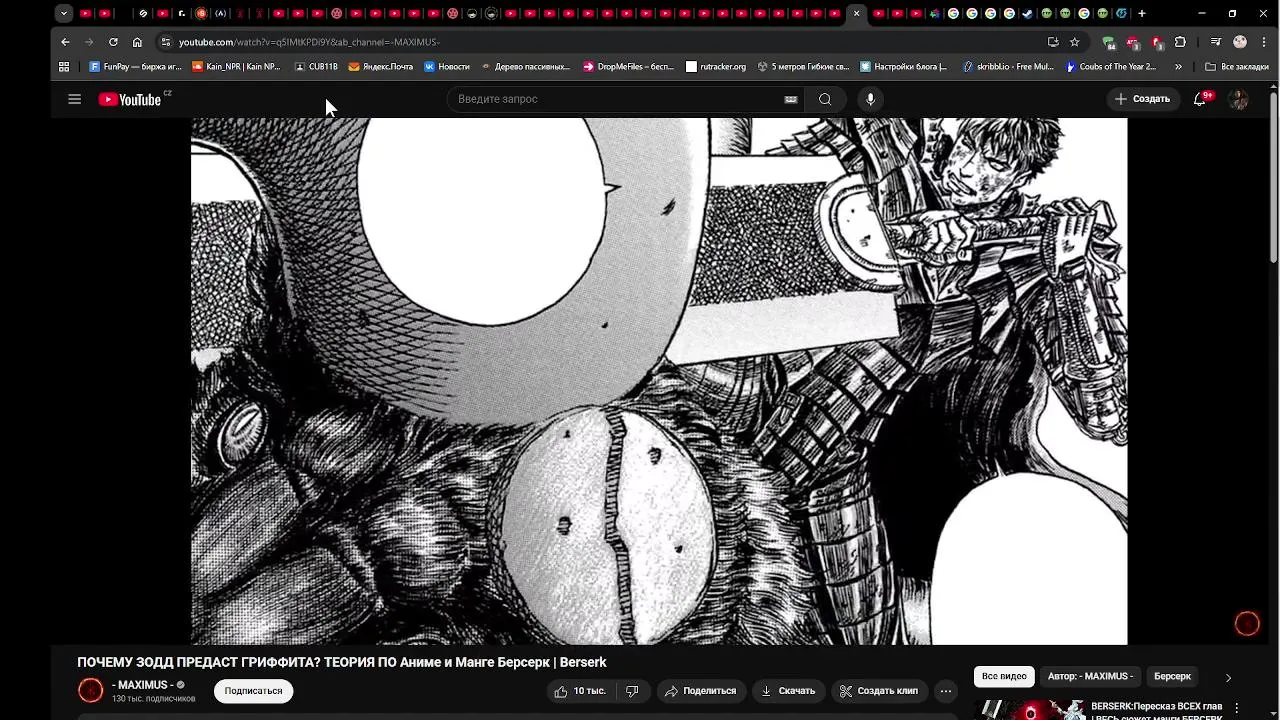
Task: Open the DropMeFiles bookmark
Action: (628, 67)
